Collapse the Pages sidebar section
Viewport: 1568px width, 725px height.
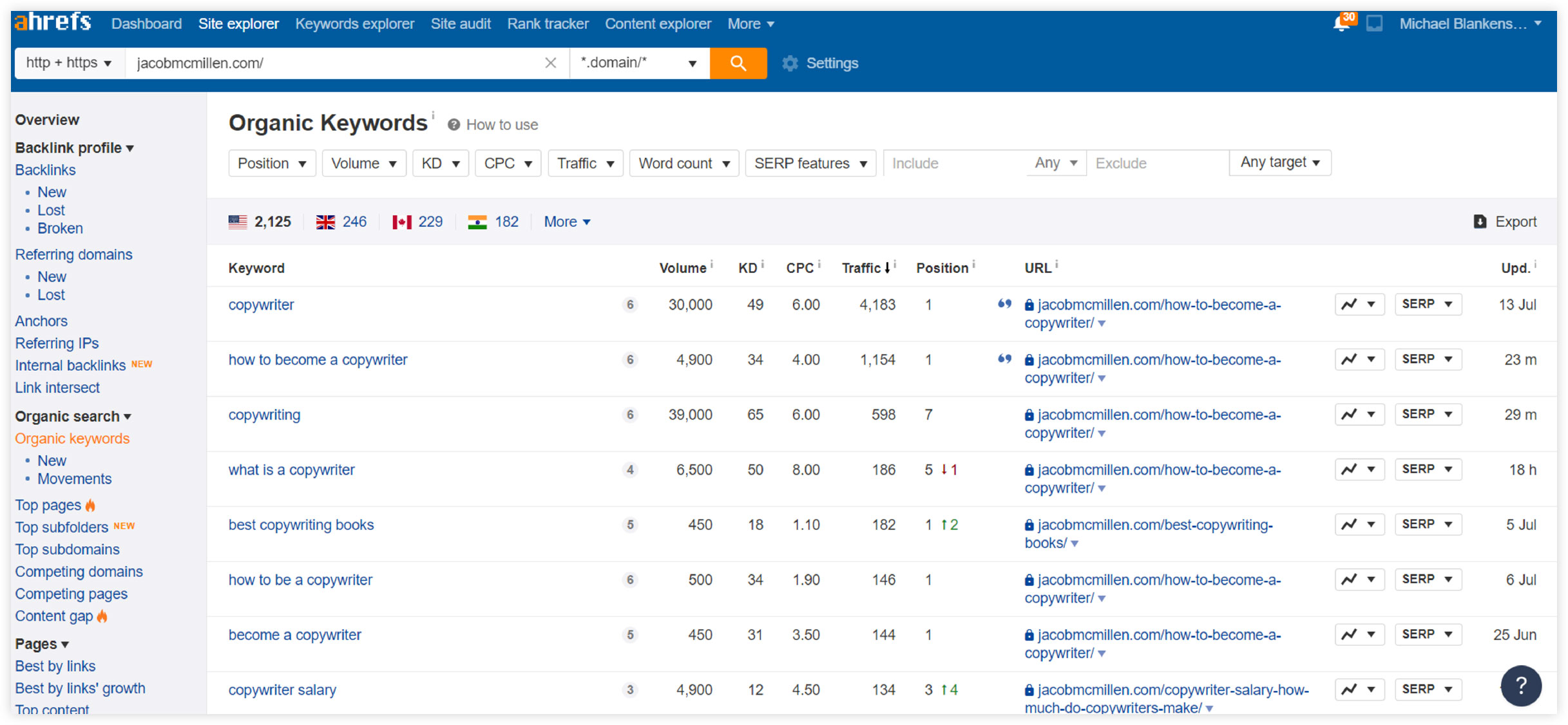(x=42, y=644)
